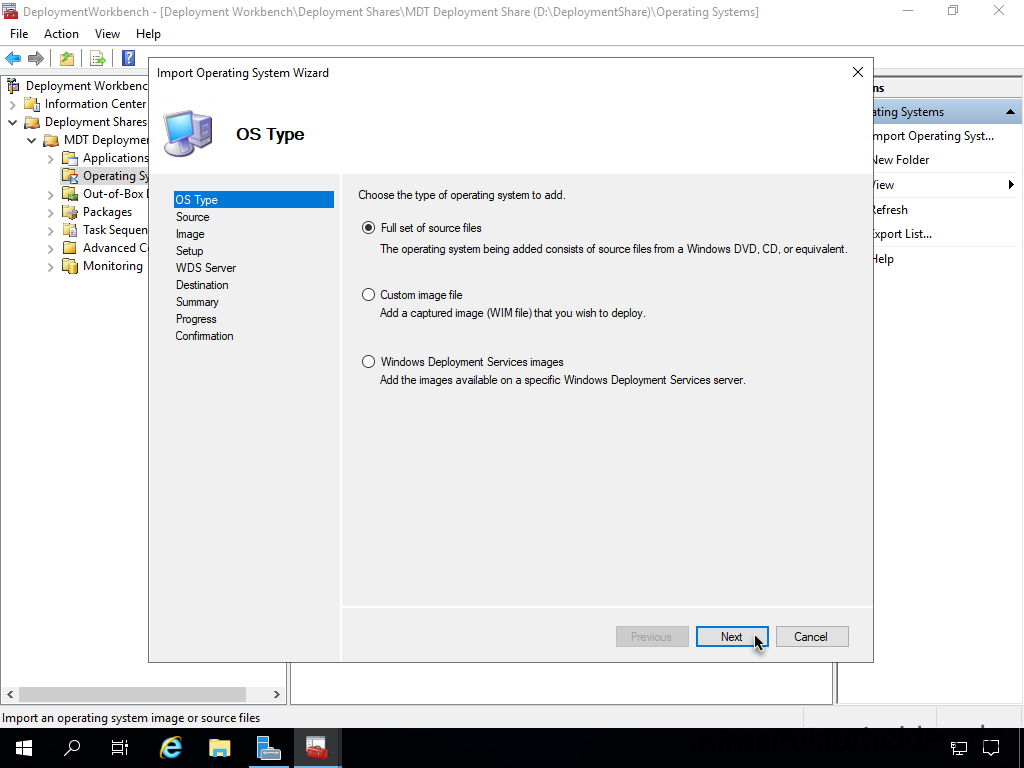
Task: Open File Explorer from taskbar
Action: [x=219, y=748]
